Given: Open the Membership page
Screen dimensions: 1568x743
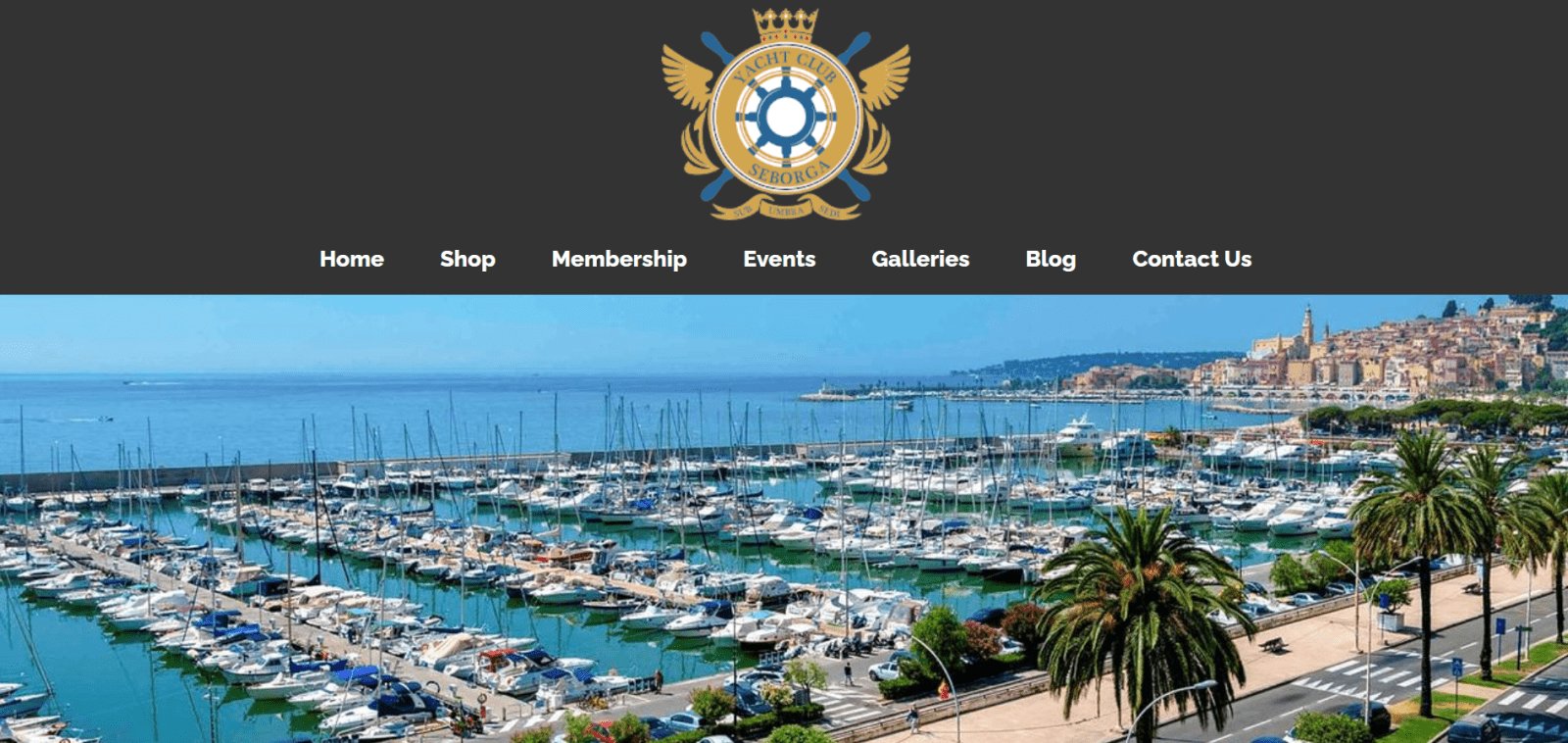Looking at the screenshot, I should 619,259.
